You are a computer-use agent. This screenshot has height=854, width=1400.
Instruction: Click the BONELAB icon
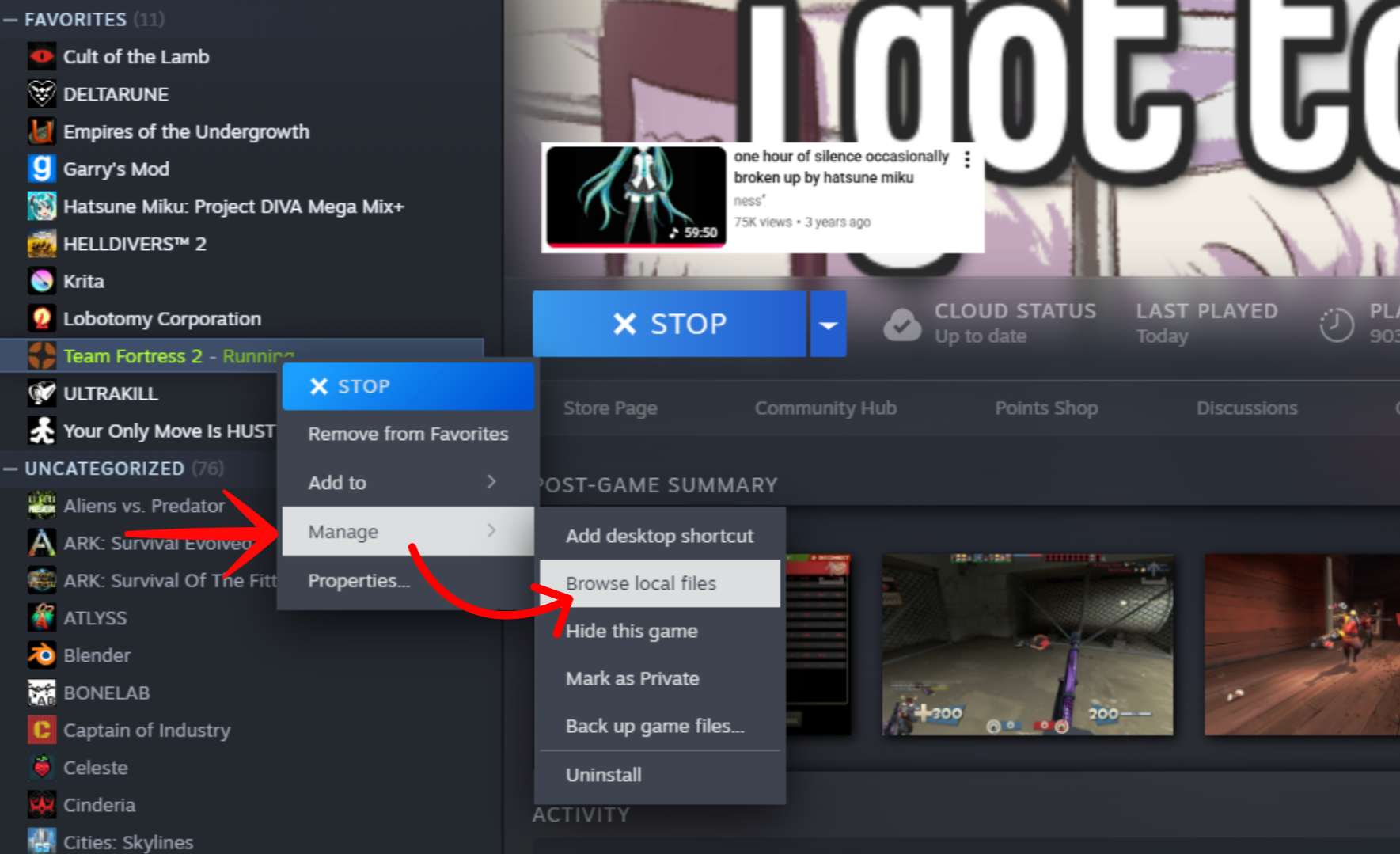tap(42, 693)
